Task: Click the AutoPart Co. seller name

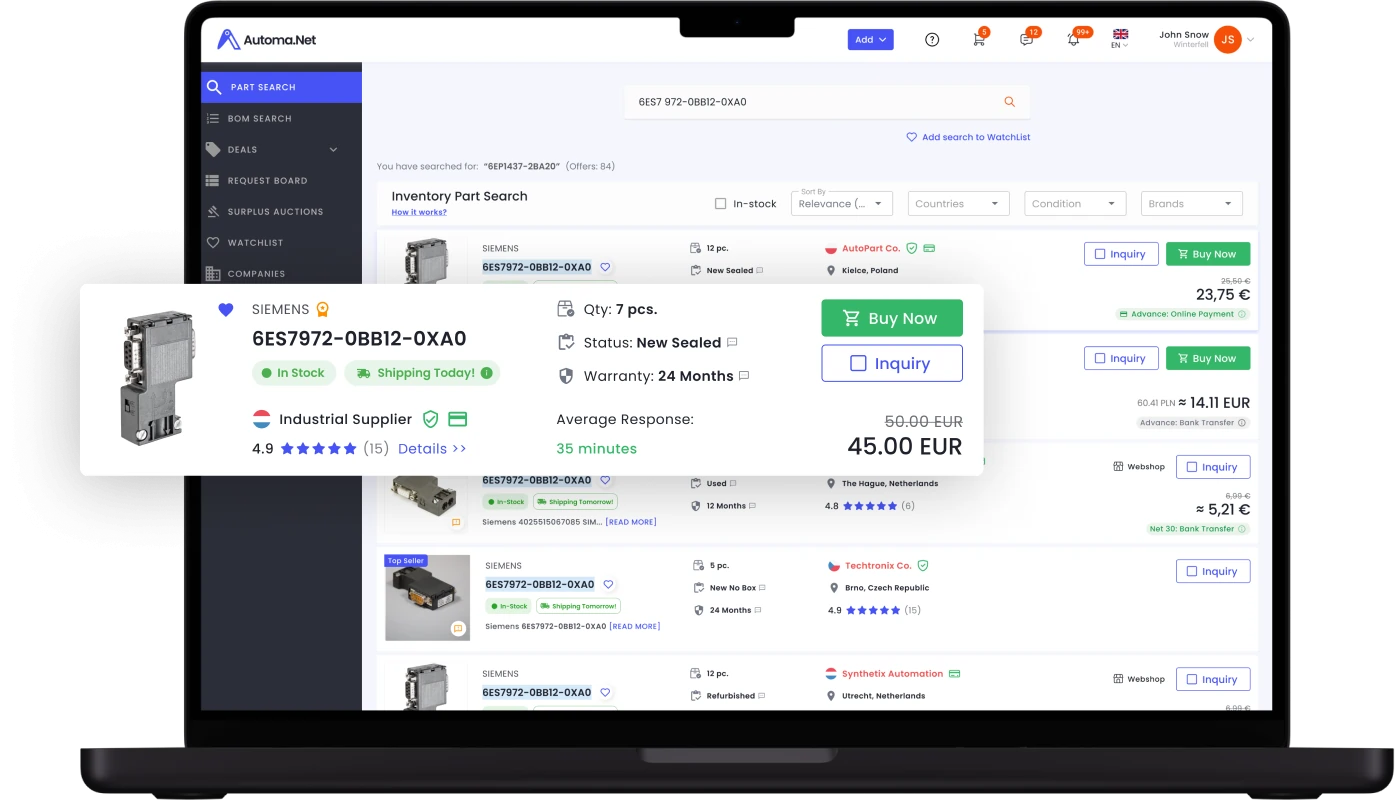Action: tap(871, 248)
